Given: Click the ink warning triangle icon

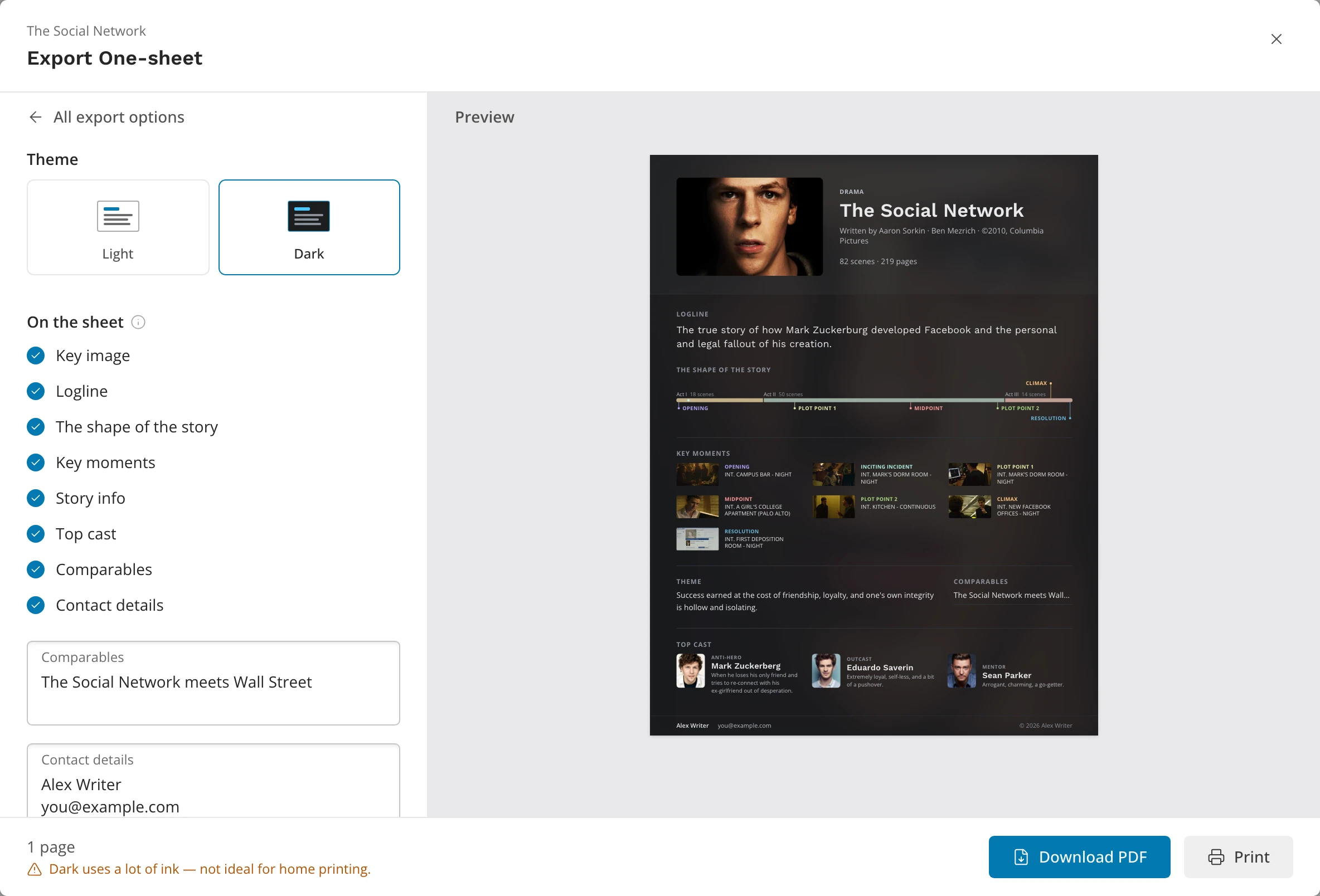Looking at the screenshot, I should (x=35, y=869).
